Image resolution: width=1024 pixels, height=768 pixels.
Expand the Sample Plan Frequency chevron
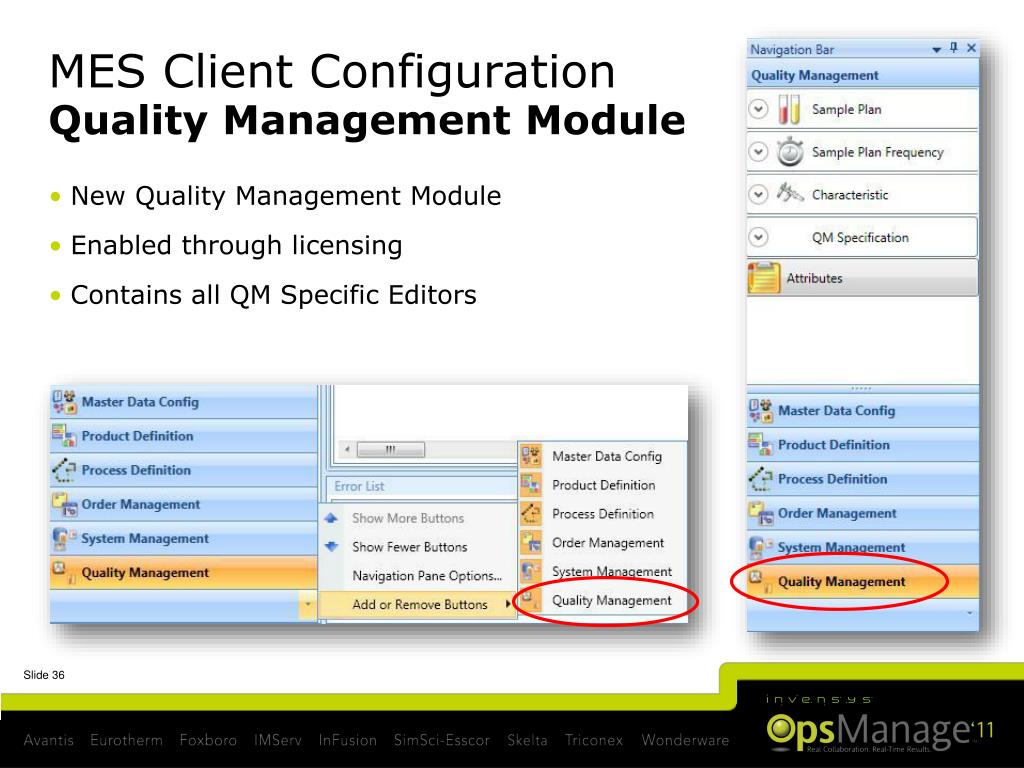pos(758,152)
